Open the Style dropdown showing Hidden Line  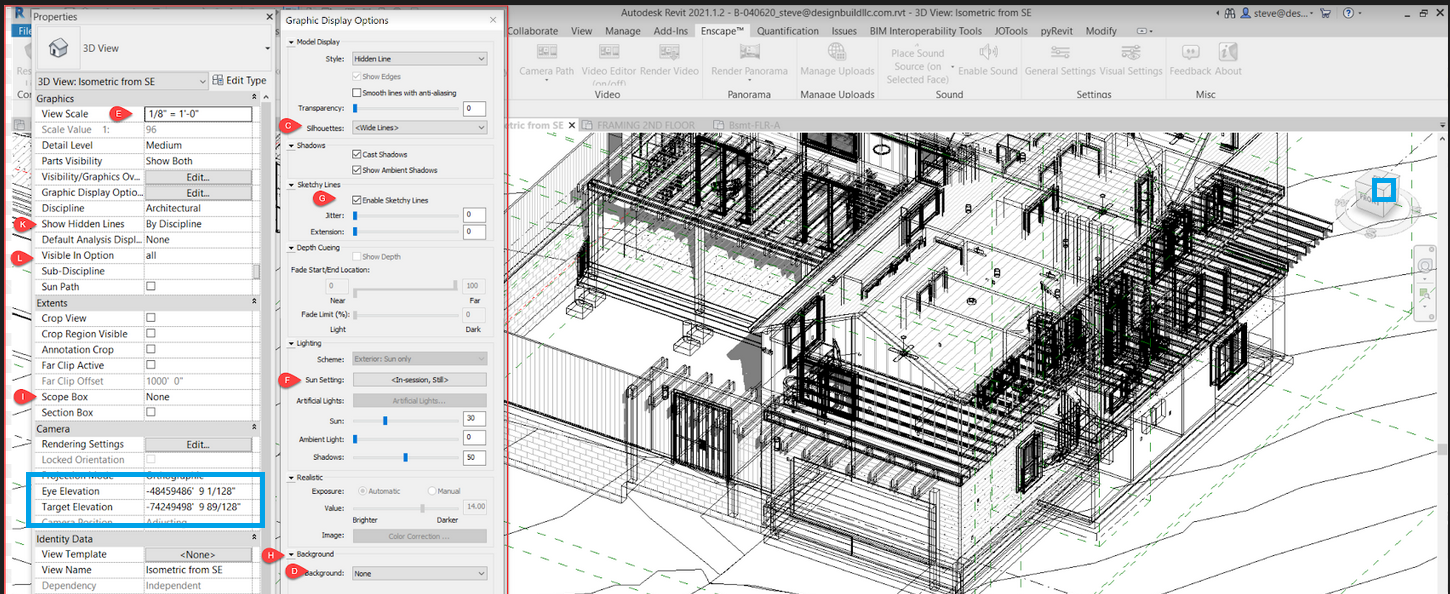coord(419,59)
